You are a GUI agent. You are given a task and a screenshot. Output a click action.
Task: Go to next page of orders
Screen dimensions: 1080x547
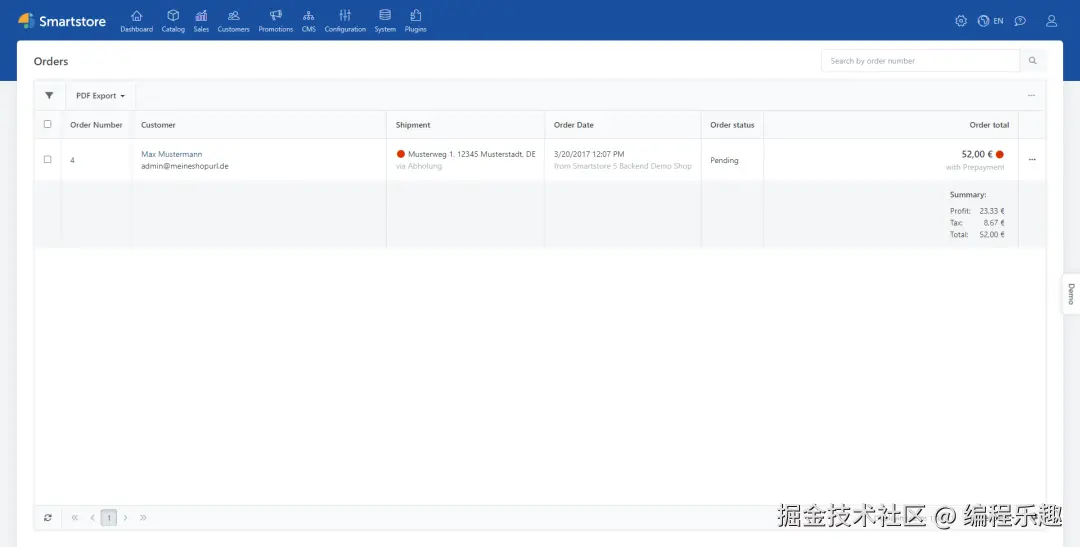point(125,517)
